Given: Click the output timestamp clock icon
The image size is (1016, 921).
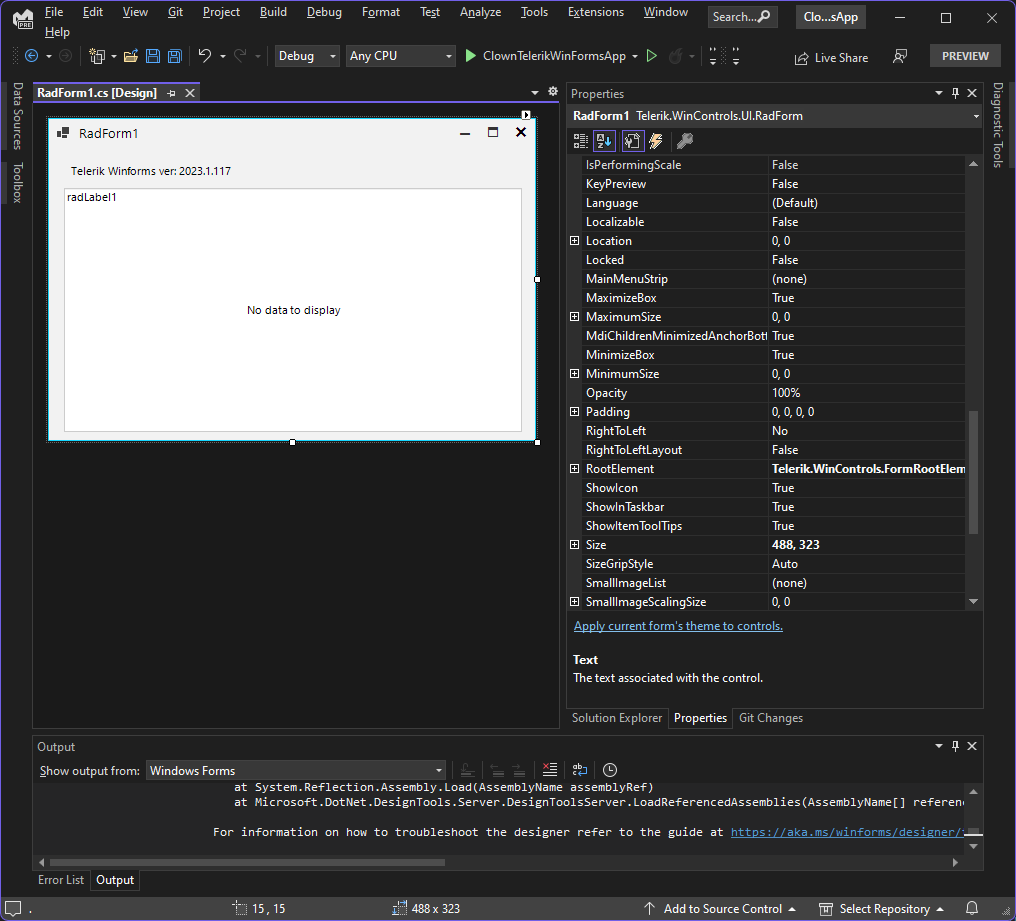Looking at the screenshot, I should point(610,770).
